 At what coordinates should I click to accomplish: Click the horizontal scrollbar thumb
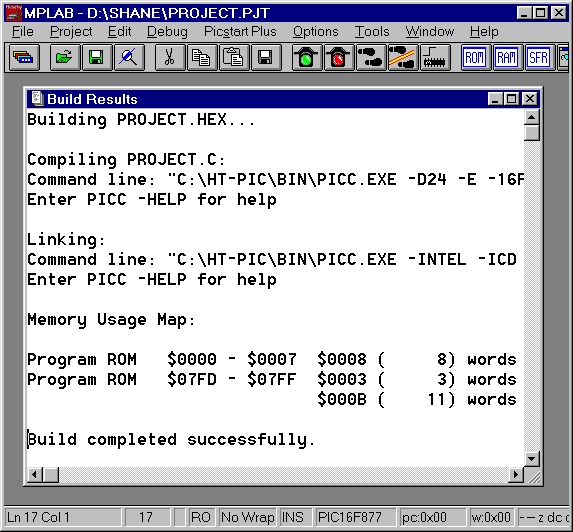51,475
